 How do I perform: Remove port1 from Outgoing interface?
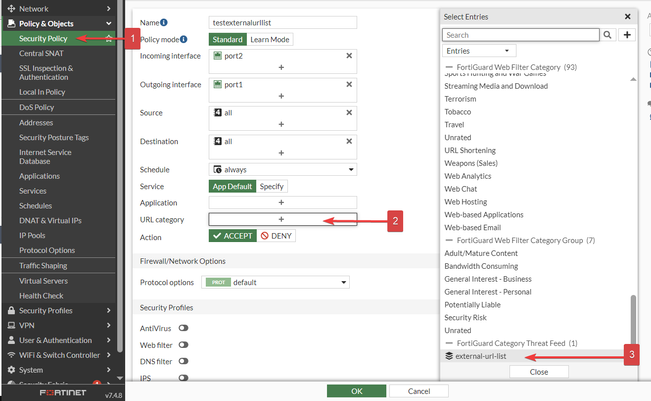coord(349,85)
